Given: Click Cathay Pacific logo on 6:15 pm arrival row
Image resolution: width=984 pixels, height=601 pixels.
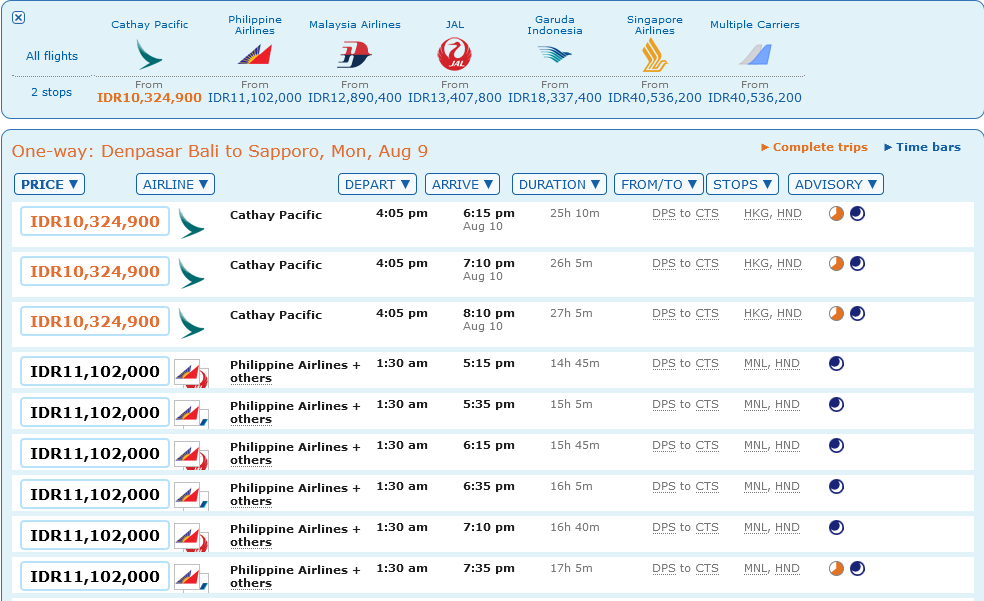Looking at the screenshot, I should click(x=191, y=224).
